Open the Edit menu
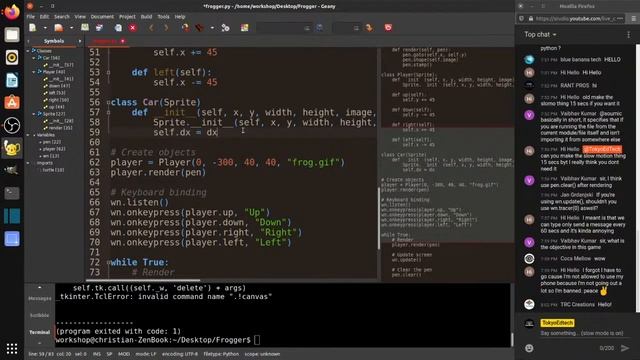Image resolution: width=640 pixels, height=360 pixels. (44, 17)
